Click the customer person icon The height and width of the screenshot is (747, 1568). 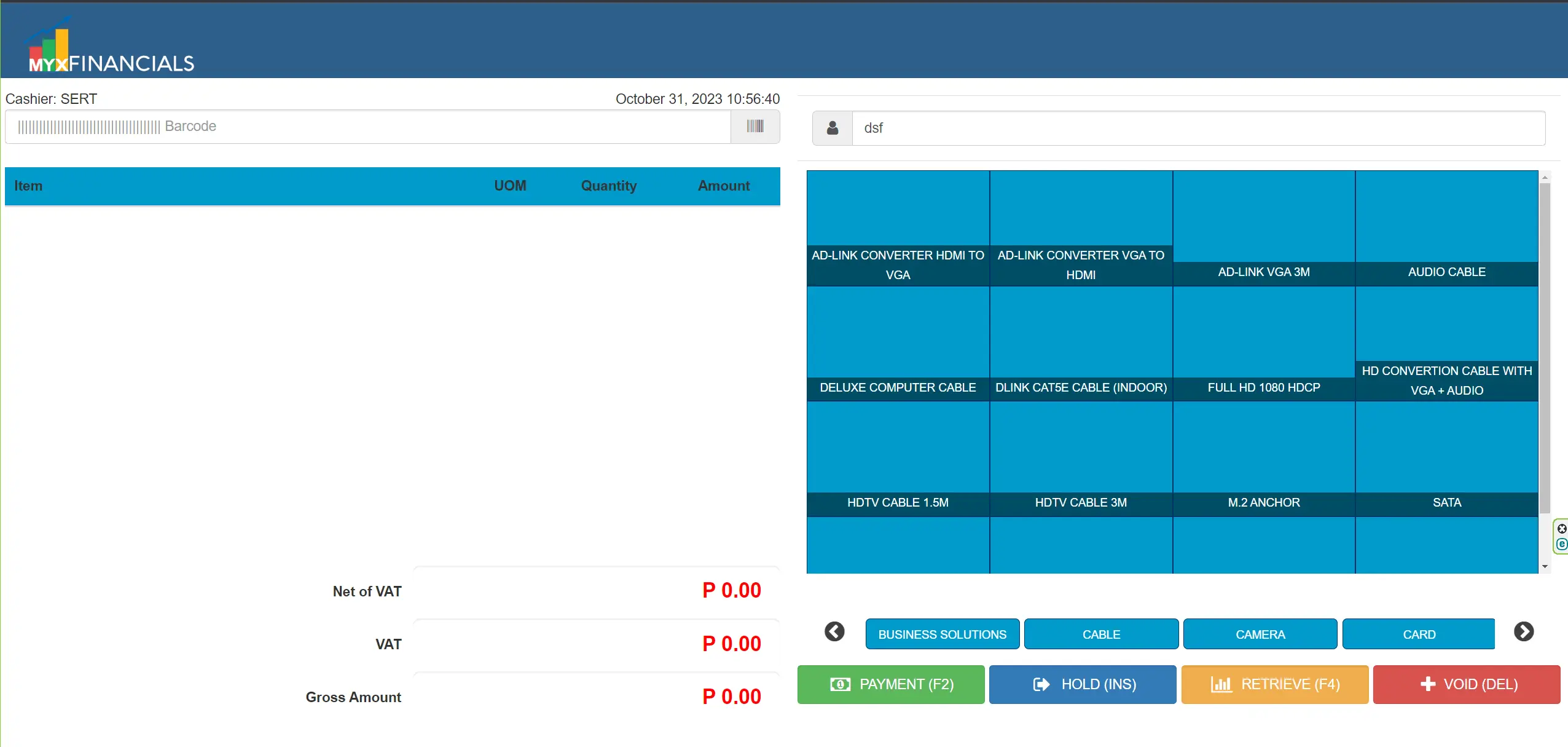(x=832, y=128)
